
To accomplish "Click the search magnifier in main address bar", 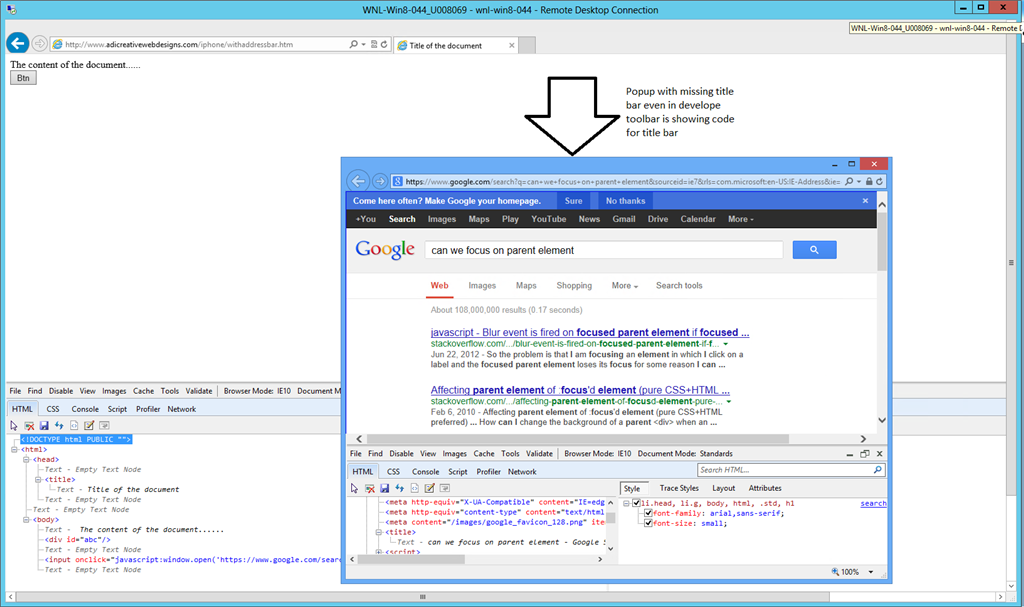I will coord(353,44).
